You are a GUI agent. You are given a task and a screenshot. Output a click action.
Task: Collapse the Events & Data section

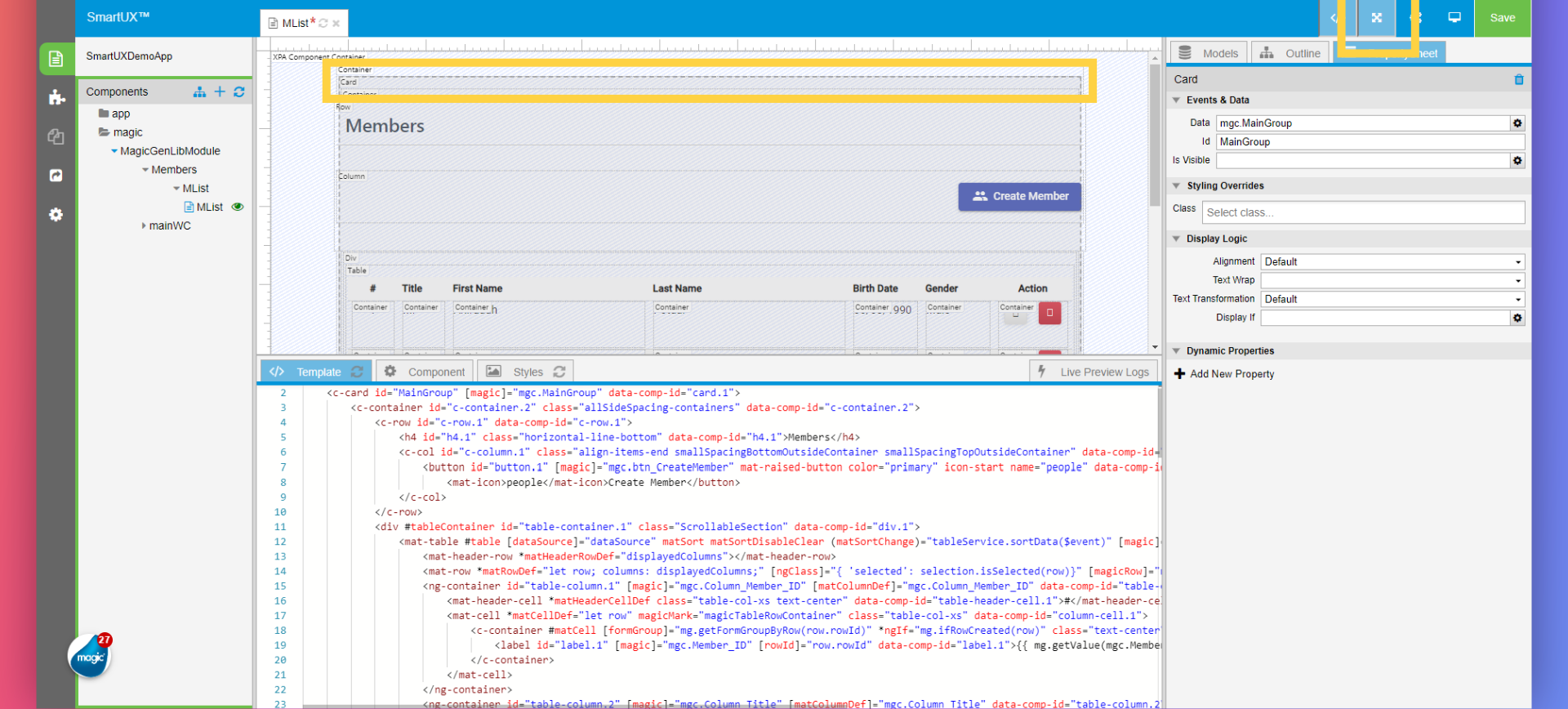(x=1176, y=100)
